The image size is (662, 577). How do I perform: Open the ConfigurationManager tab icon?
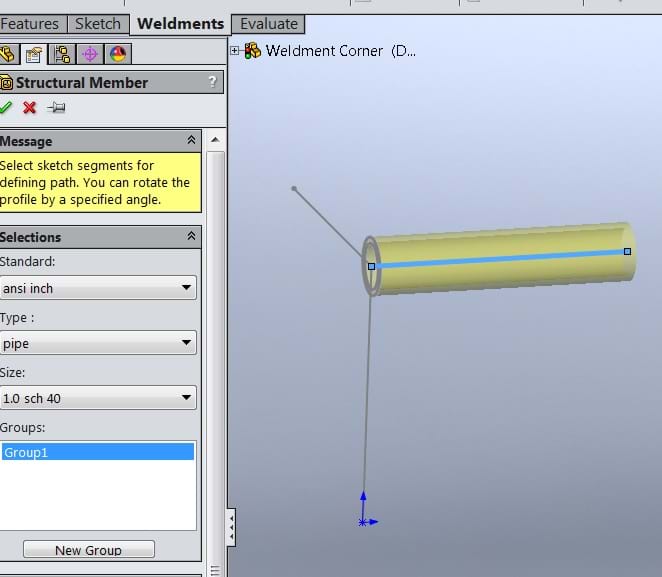(62, 54)
